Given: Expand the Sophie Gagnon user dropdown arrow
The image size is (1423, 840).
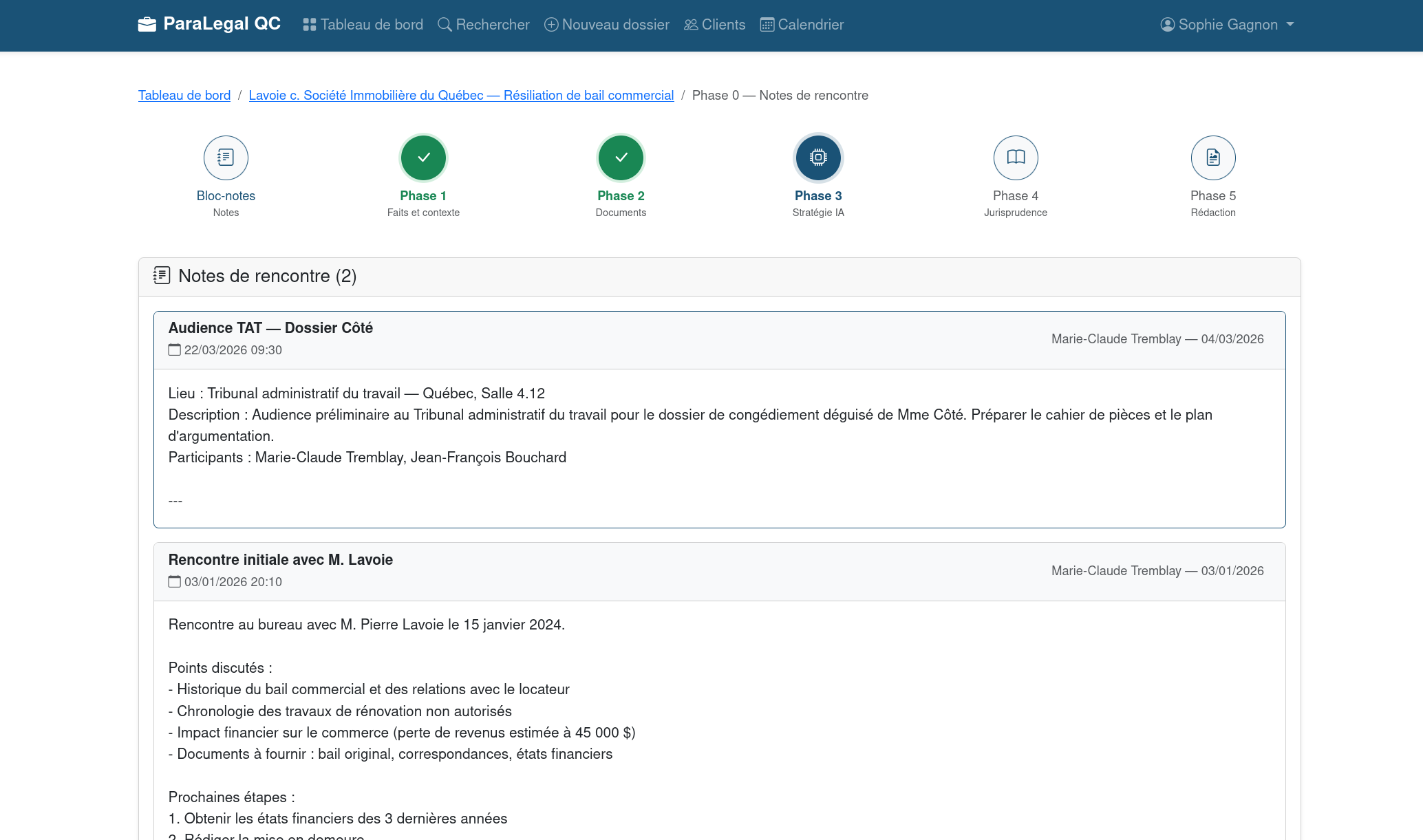Looking at the screenshot, I should pos(1290,25).
